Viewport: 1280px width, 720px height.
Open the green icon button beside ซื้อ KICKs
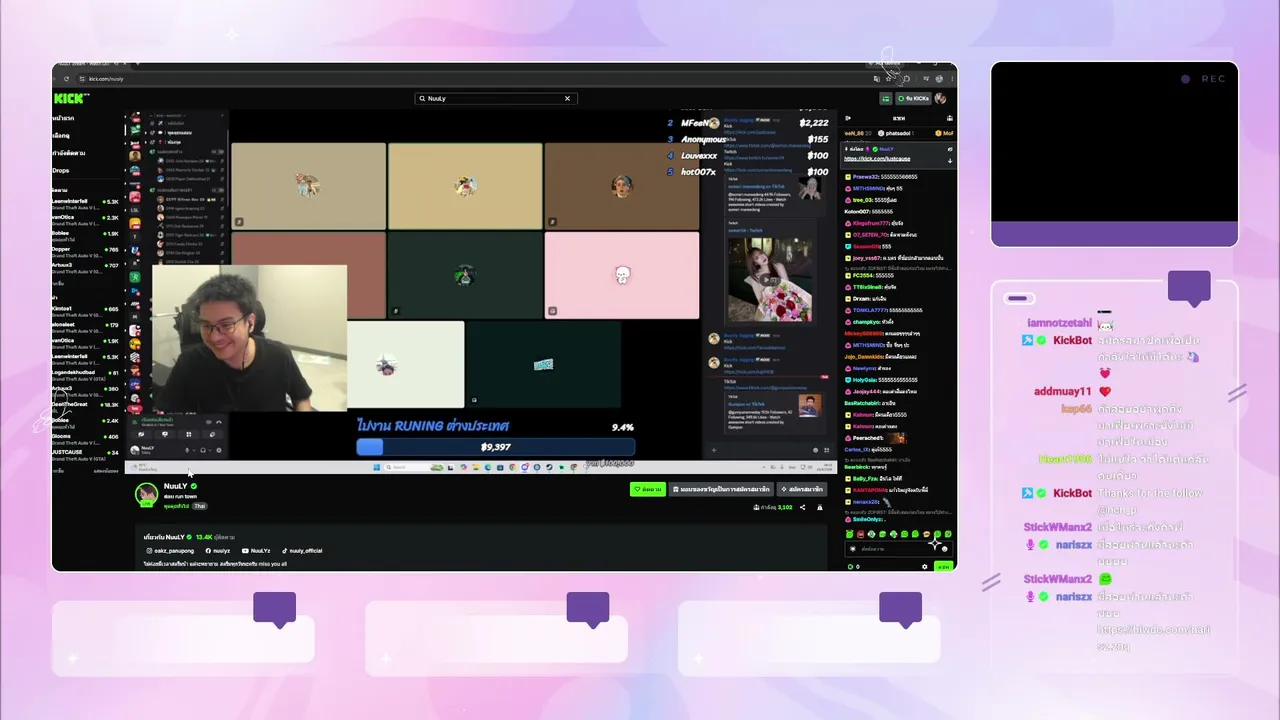(885, 98)
